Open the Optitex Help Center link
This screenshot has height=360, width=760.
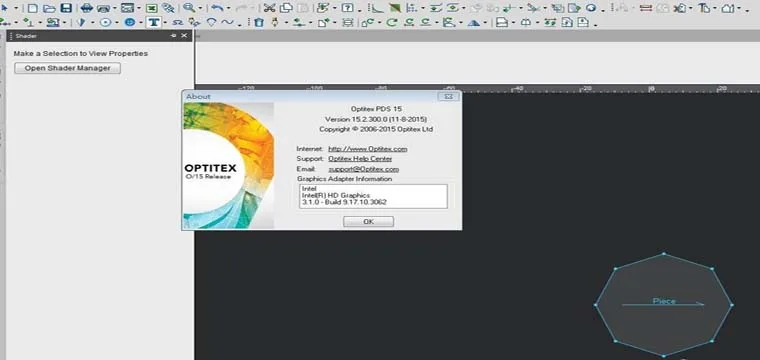coord(360,158)
